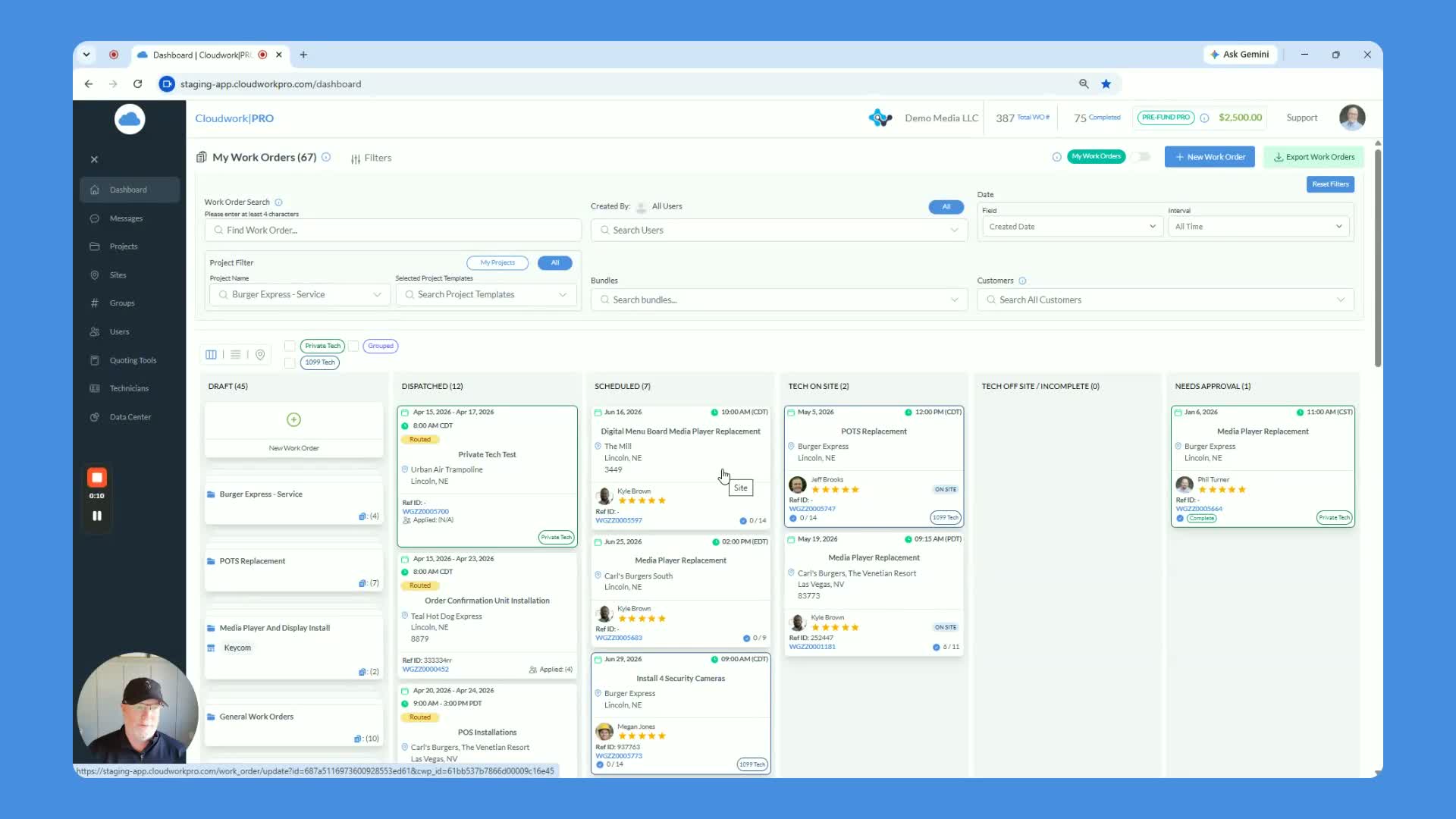Screen dimensions: 1456x819
Task: Open Sites in sidebar
Action: tap(118, 275)
